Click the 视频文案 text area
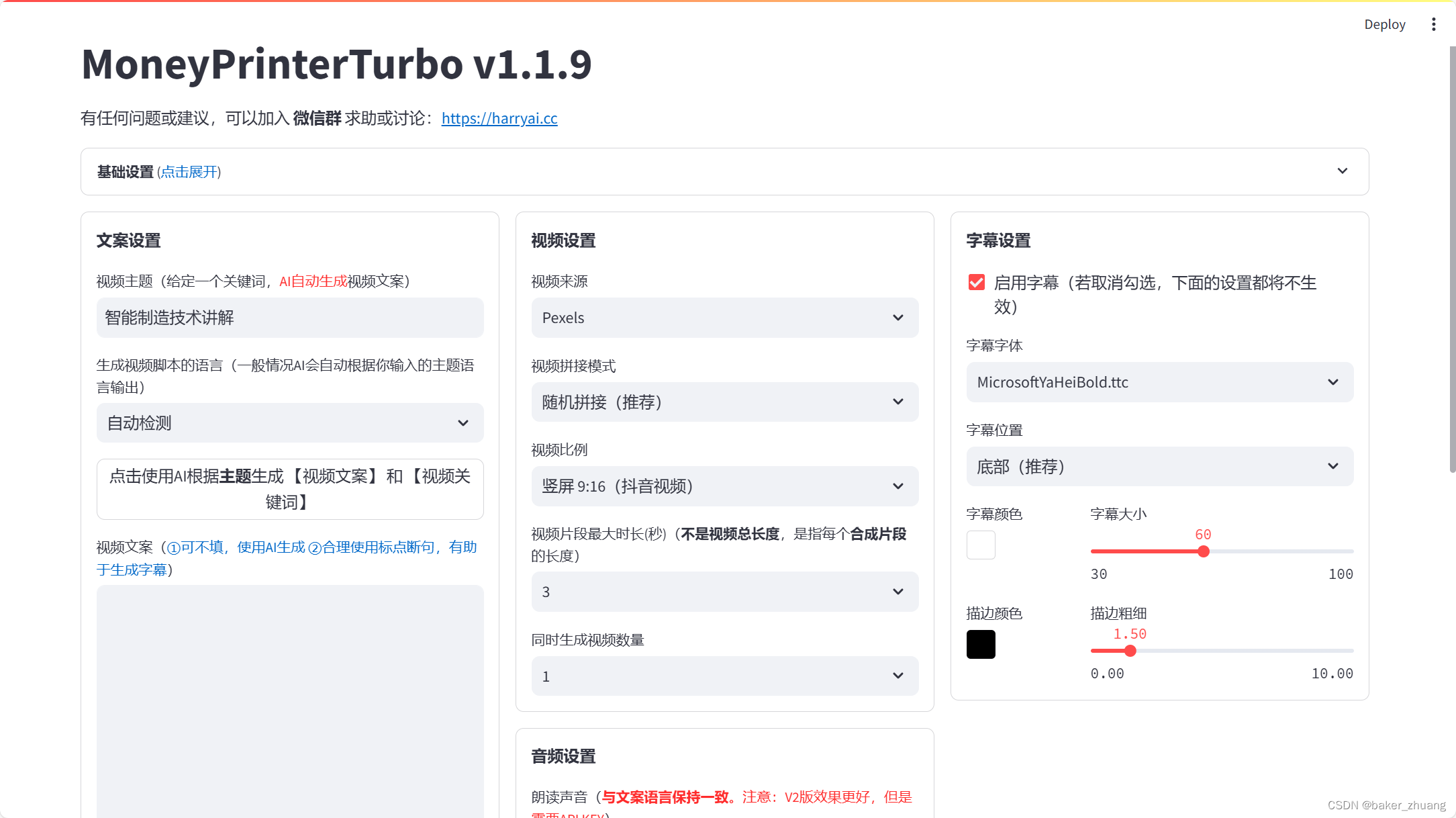1456x818 pixels. (x=289, y=698)
